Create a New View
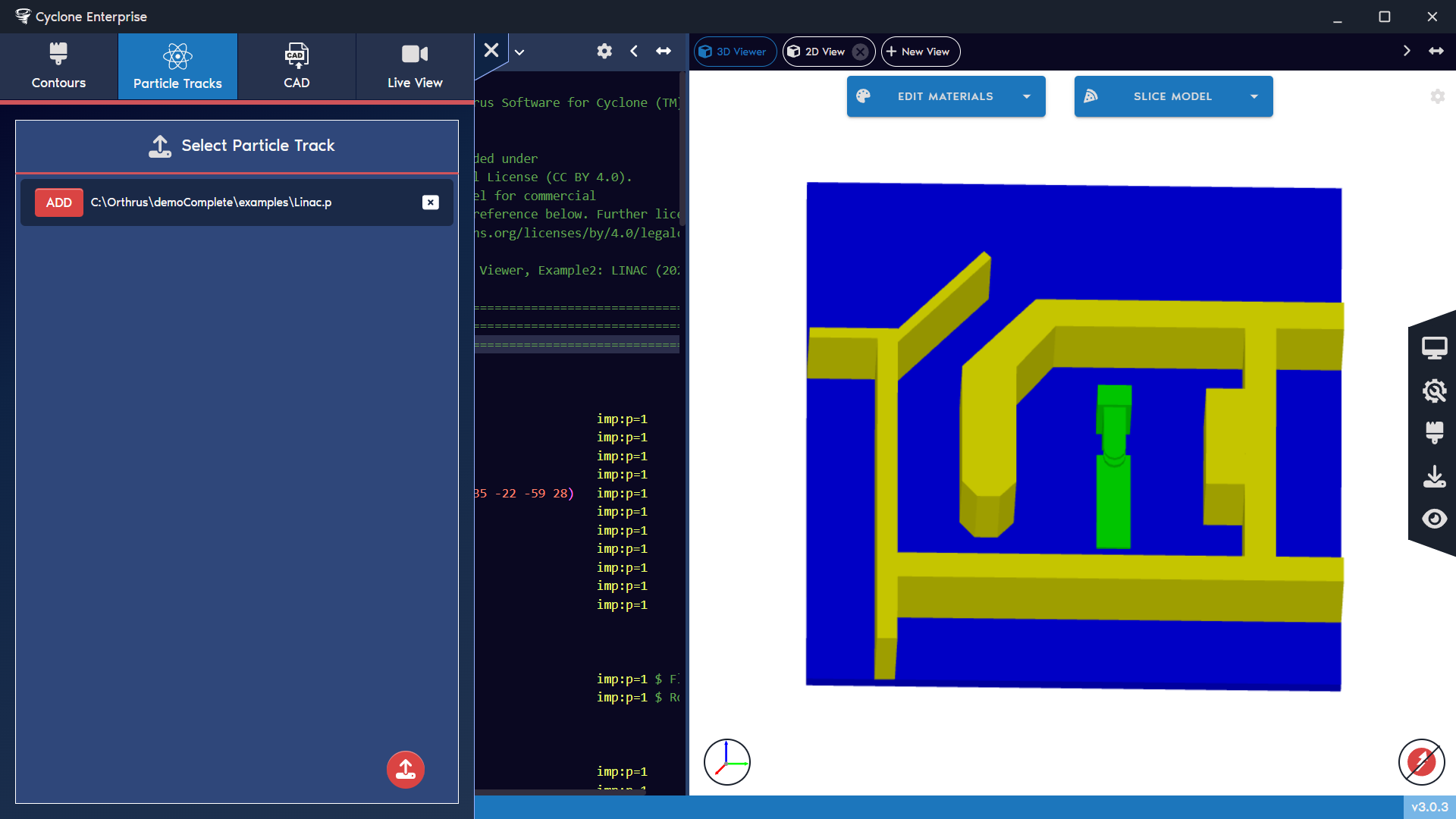 [x=920, y=51]
